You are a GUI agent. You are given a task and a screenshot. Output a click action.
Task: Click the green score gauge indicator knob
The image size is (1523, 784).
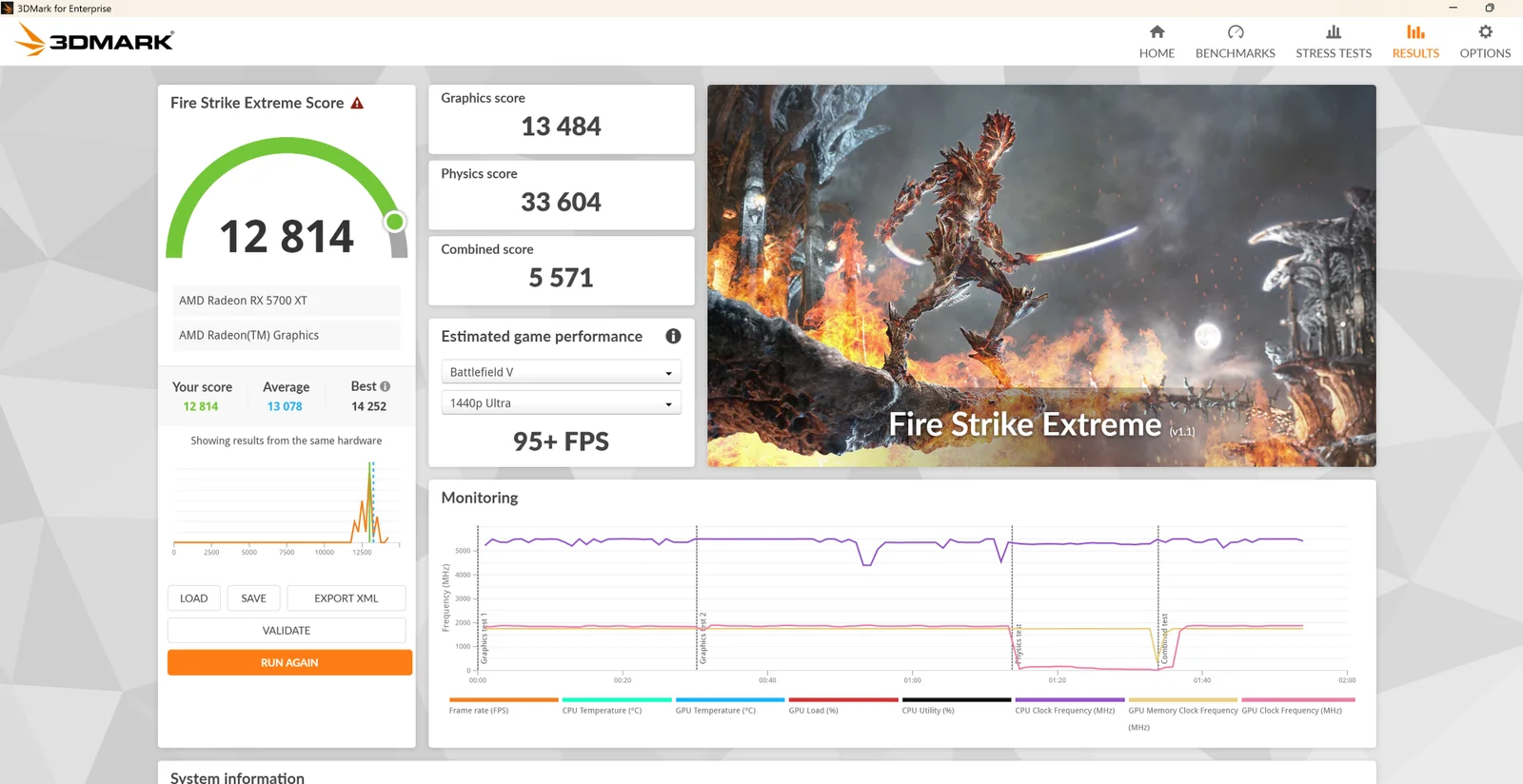tap(394, 222)
